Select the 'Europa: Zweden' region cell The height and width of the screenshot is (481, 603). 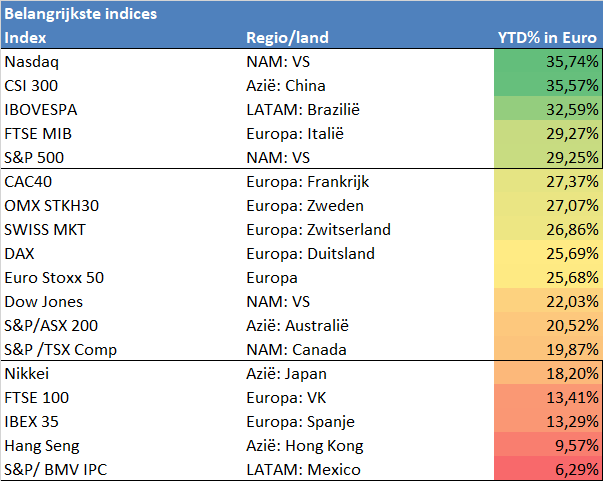click(x=305, y=206)
